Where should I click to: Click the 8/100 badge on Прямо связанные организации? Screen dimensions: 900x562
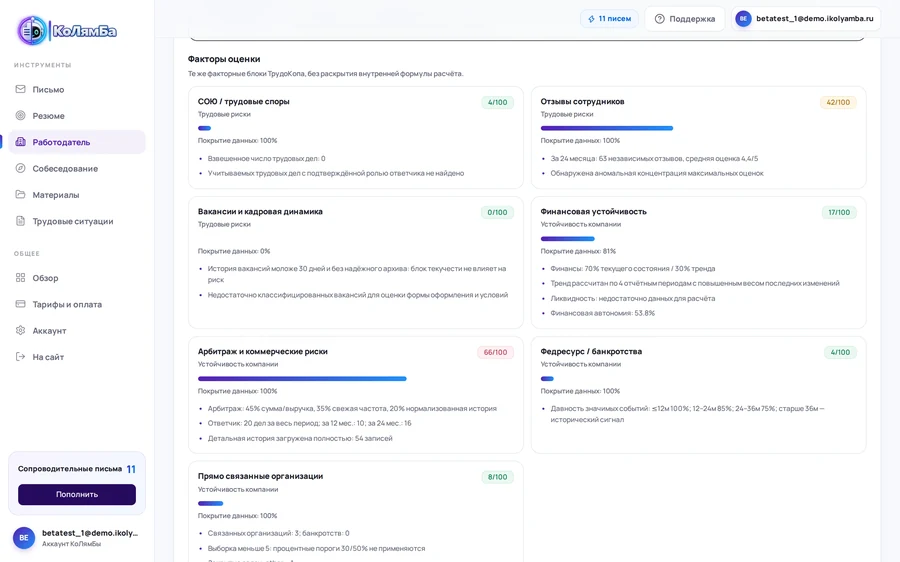pos(497,477)
